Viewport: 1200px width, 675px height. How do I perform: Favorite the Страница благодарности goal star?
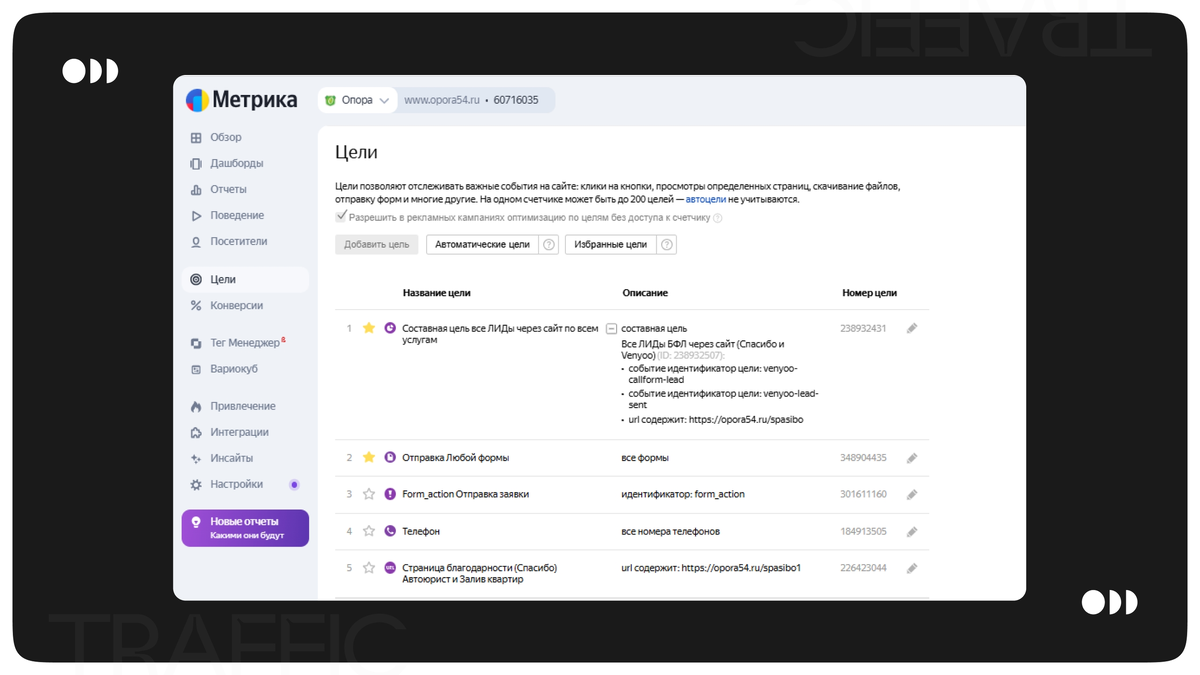pos(369,568)
